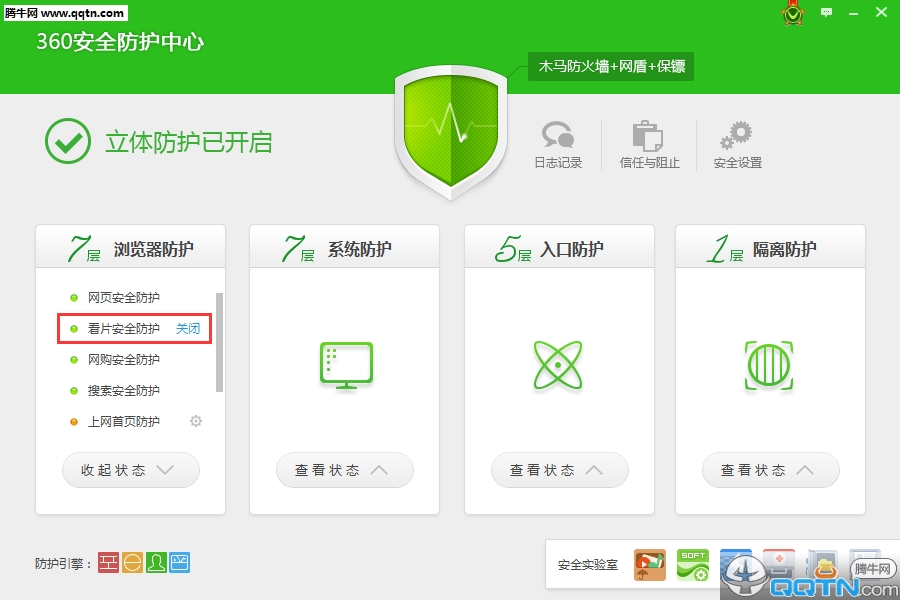The image size is (900, 600).
Task: Select the 看片安全防护 item
Action: (x=123, y=328)
